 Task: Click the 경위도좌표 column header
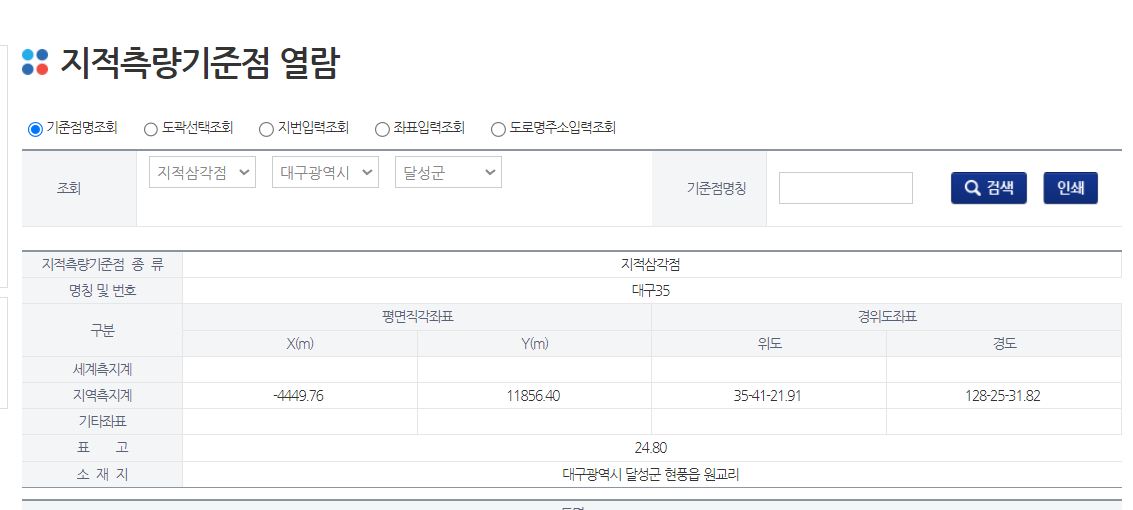[x=887, y=317]
